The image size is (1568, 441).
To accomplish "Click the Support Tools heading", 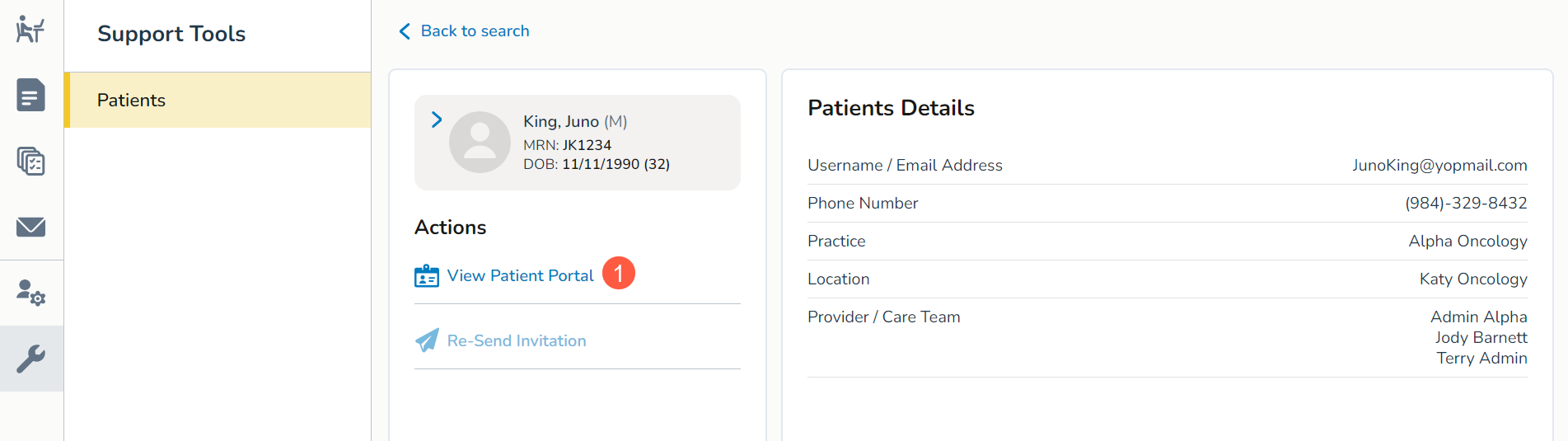I will tap(171, 34).
